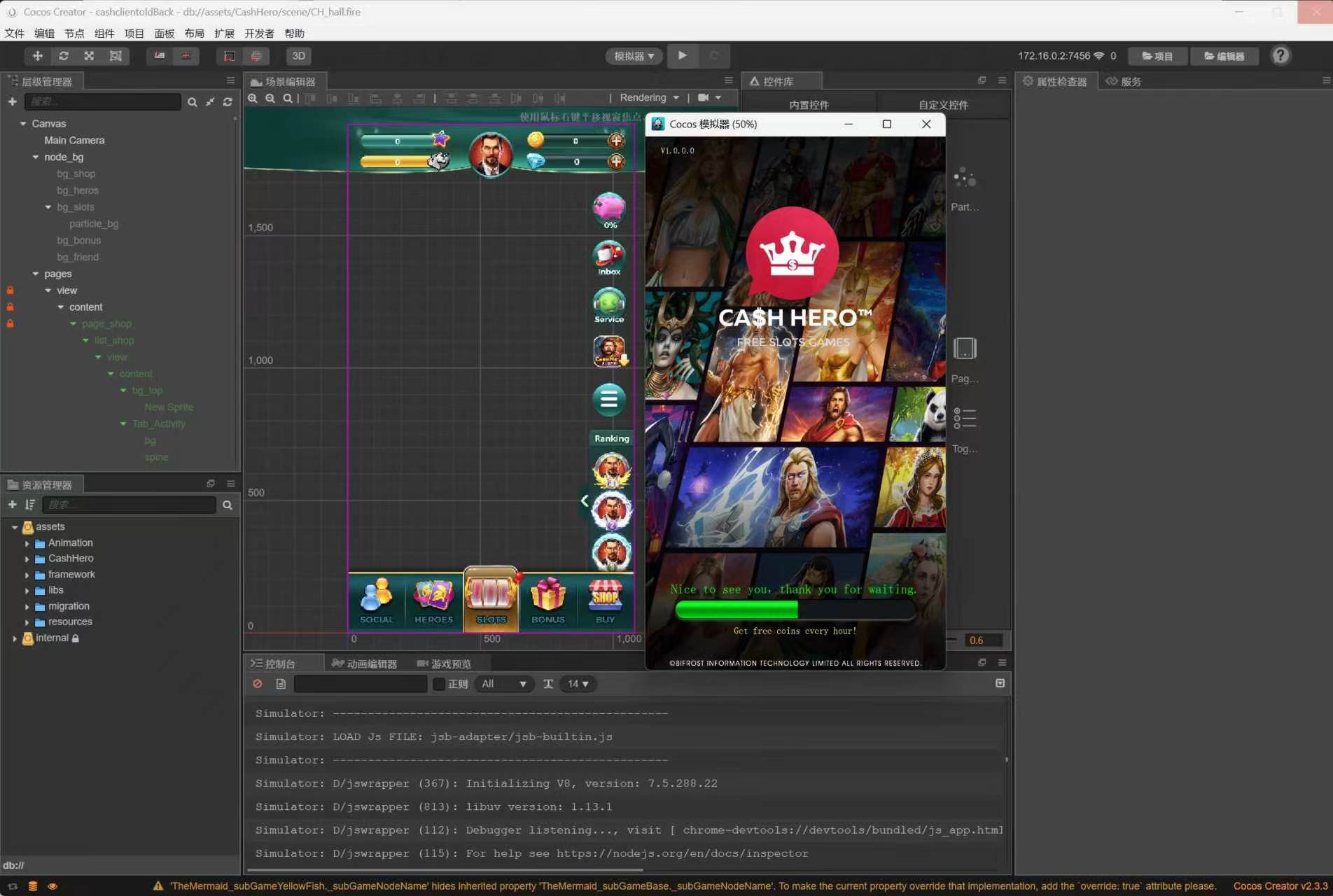The height and width of the screenshot is (896, 1333).
Task: Click the green hamburger menu icon in scene
Action: pyautogui.click(x=609, y=400)
